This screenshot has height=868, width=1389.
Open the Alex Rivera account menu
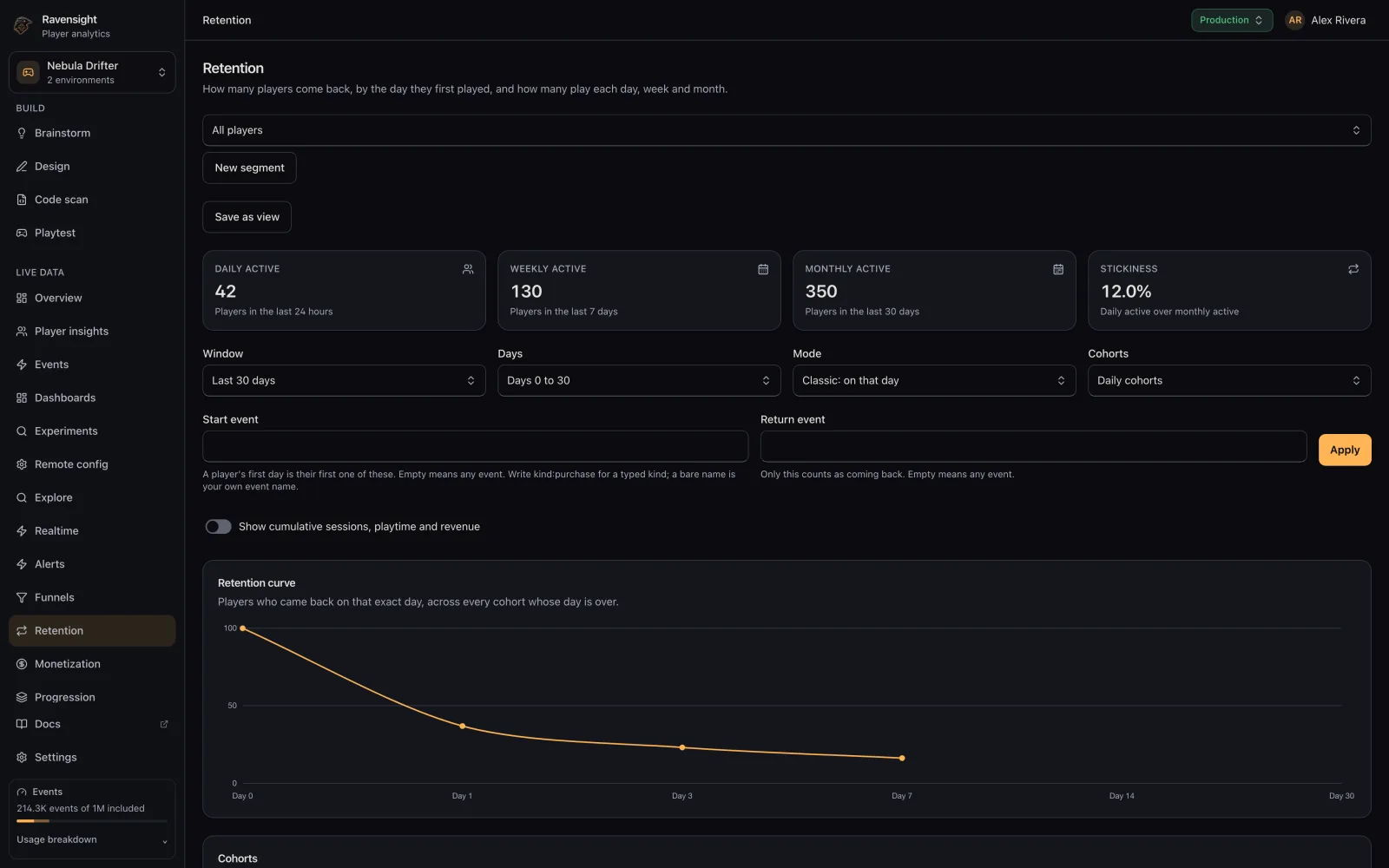coord(1326,20)
